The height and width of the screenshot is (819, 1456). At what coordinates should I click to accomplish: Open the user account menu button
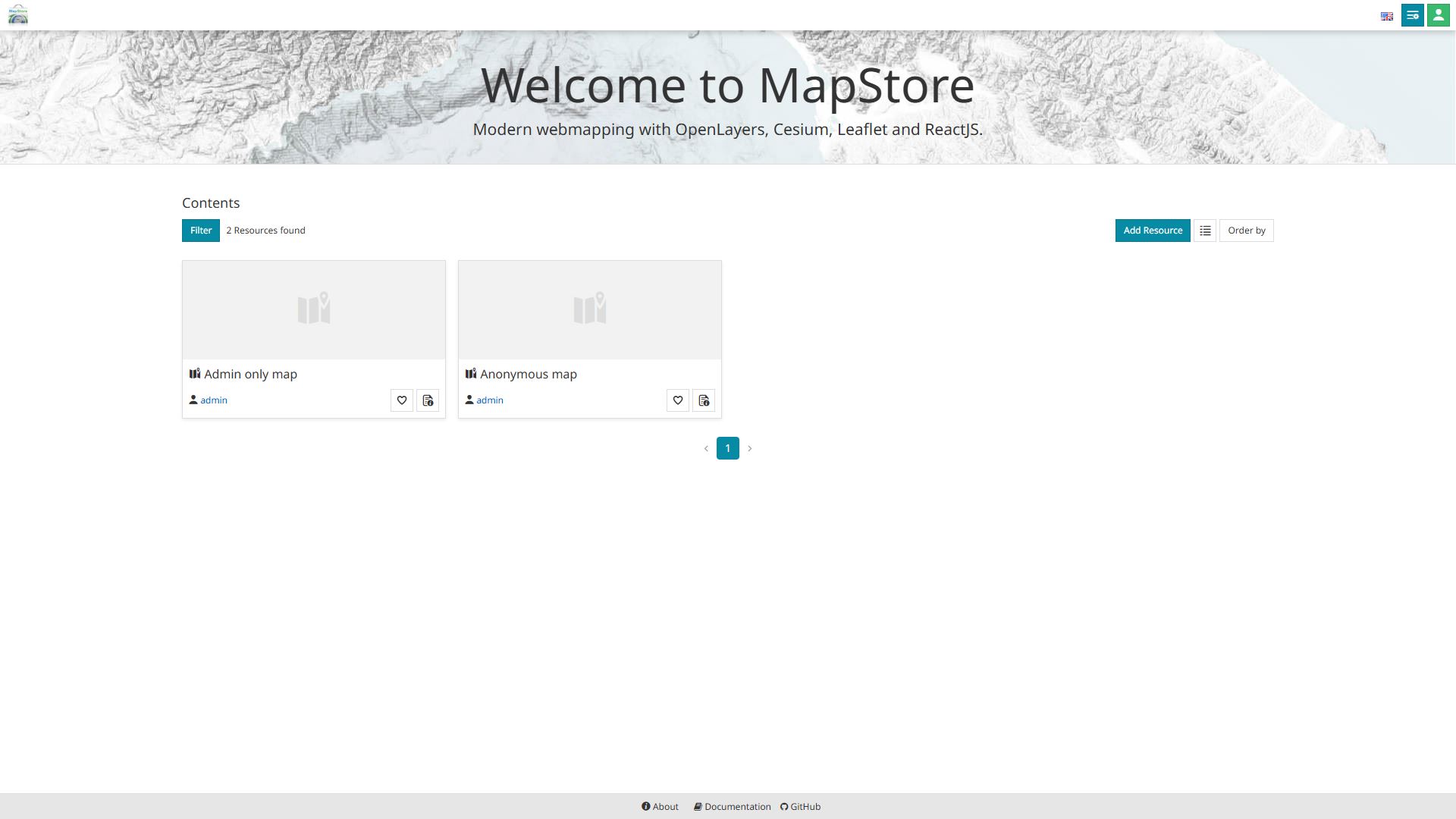[x=1439, y=15]
